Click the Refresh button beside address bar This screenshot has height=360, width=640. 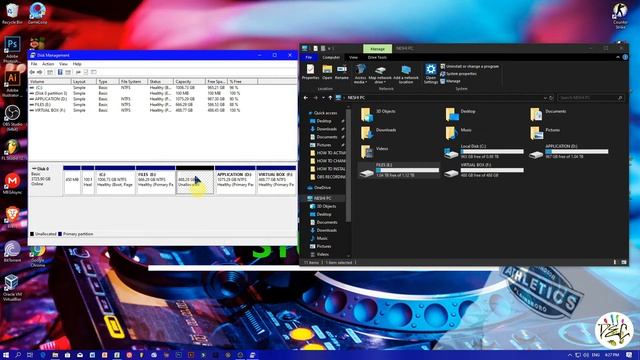551,98
